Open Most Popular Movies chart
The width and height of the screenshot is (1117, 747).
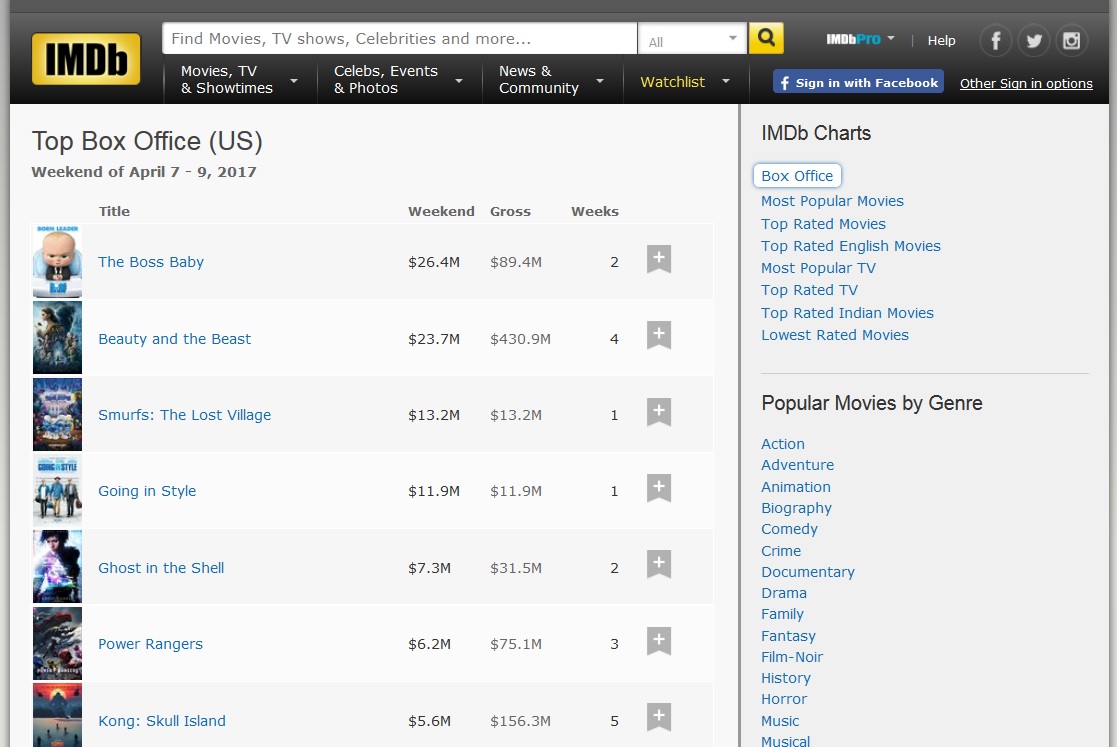click(x=832, y=202)
